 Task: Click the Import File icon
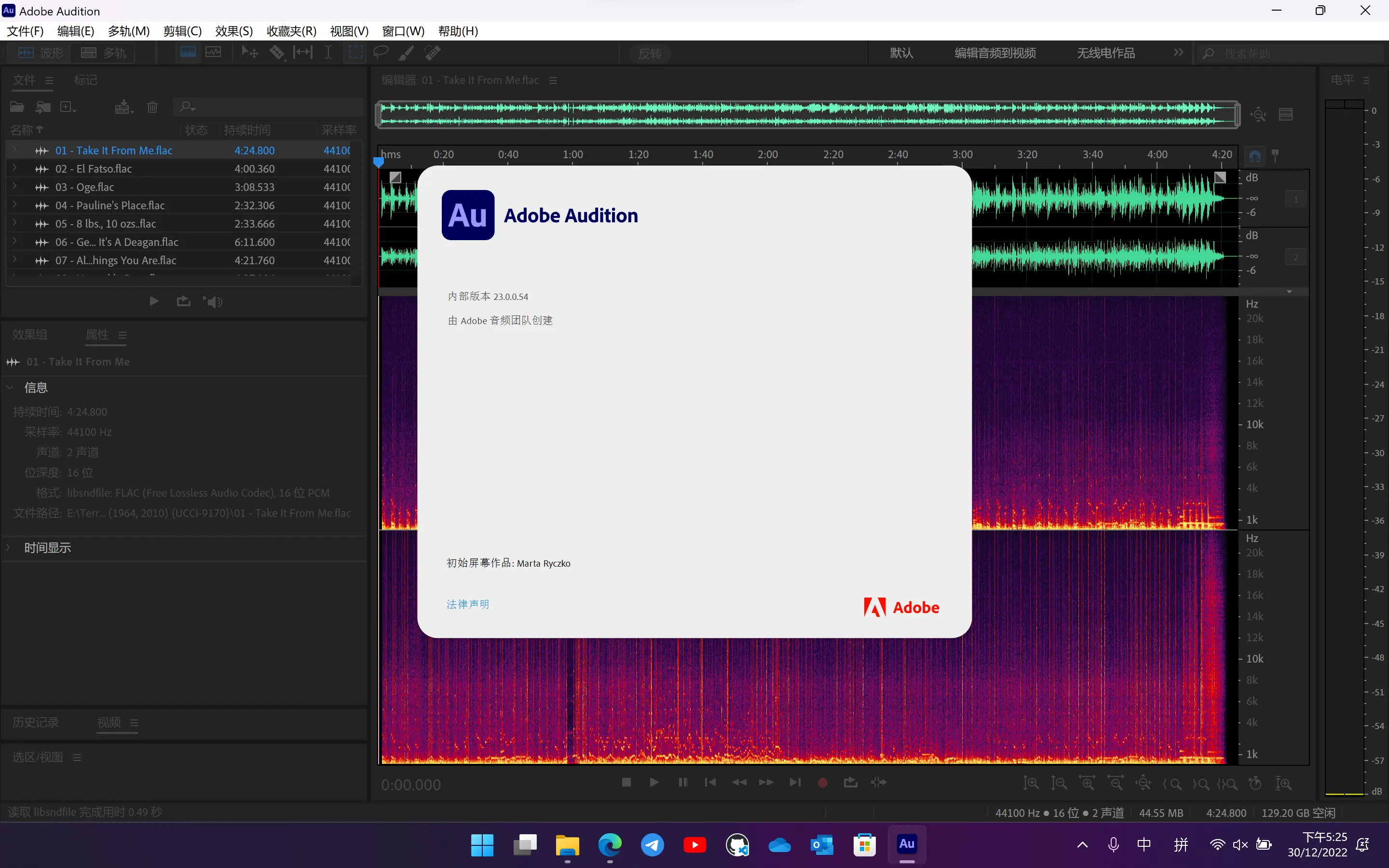point(43,107)
